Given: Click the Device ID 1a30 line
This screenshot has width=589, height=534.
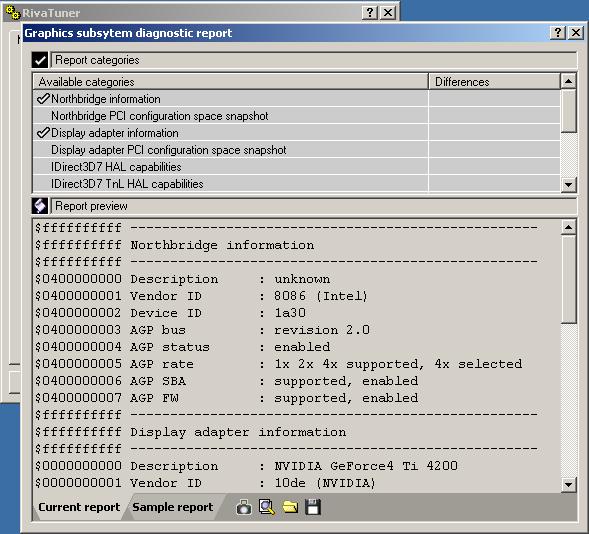Looking at the screenshot, I should tap(171, 313).
